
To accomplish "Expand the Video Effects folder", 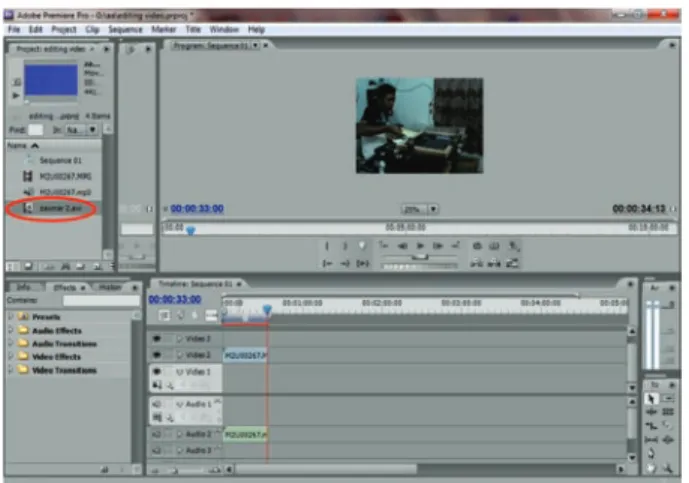I will point(11,356).
